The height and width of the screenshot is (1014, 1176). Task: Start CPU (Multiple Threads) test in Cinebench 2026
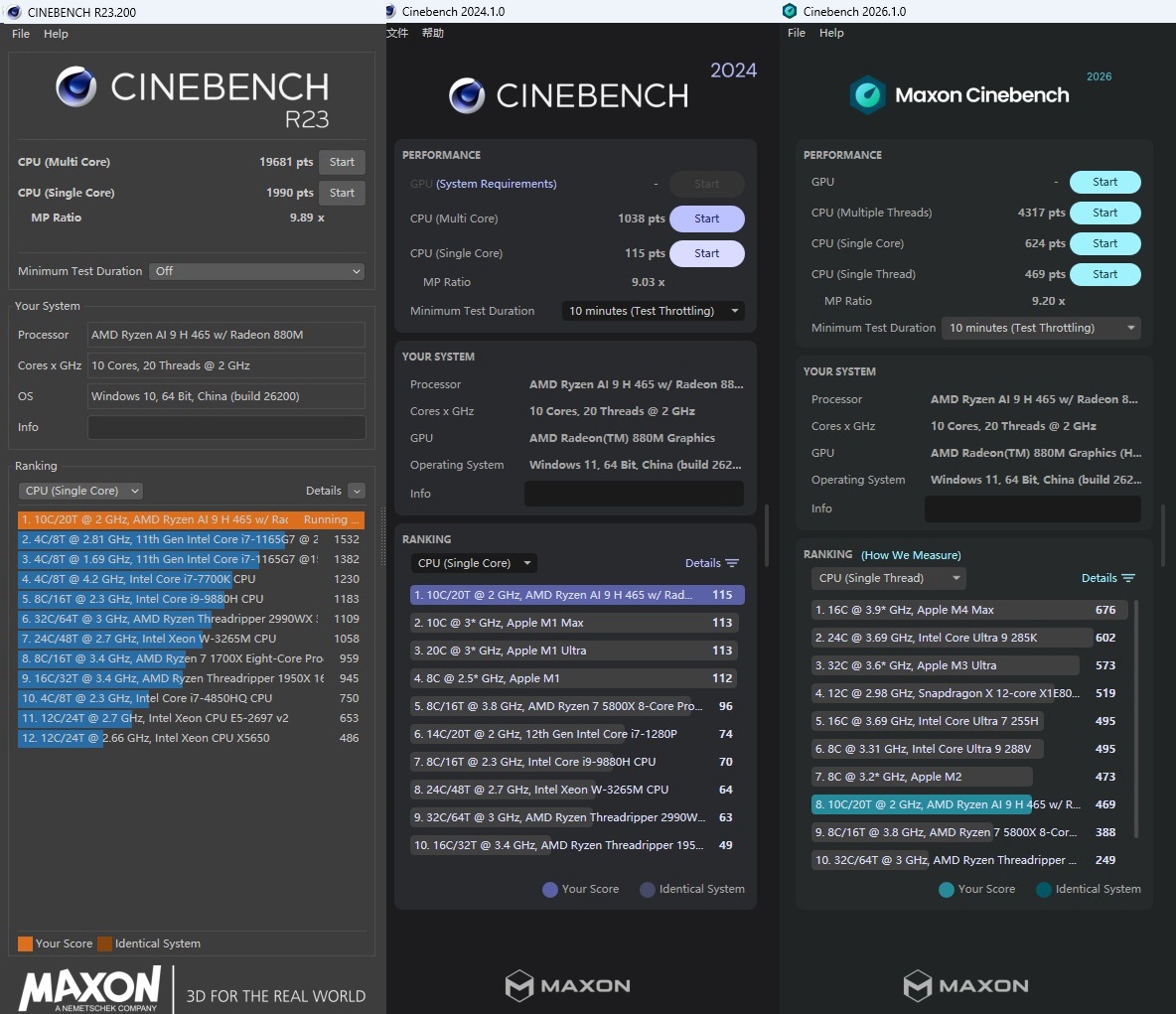click(1104, 213)
